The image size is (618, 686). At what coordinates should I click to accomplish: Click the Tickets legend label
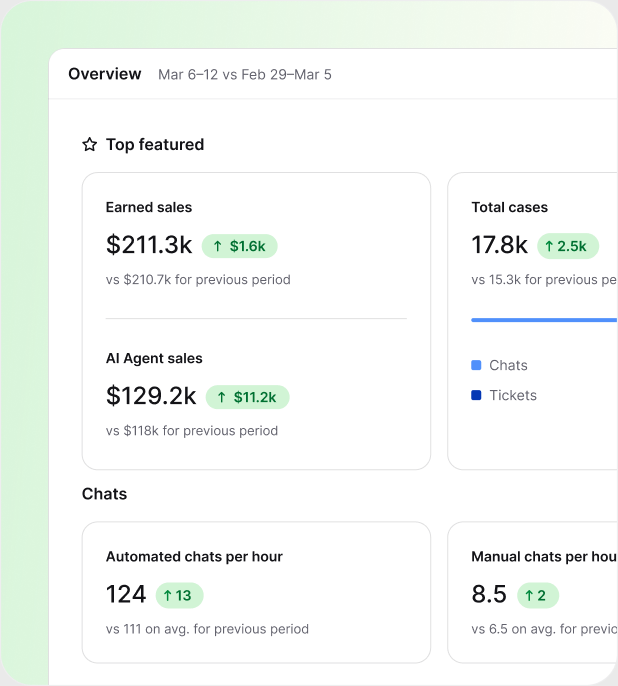point(513,396)
